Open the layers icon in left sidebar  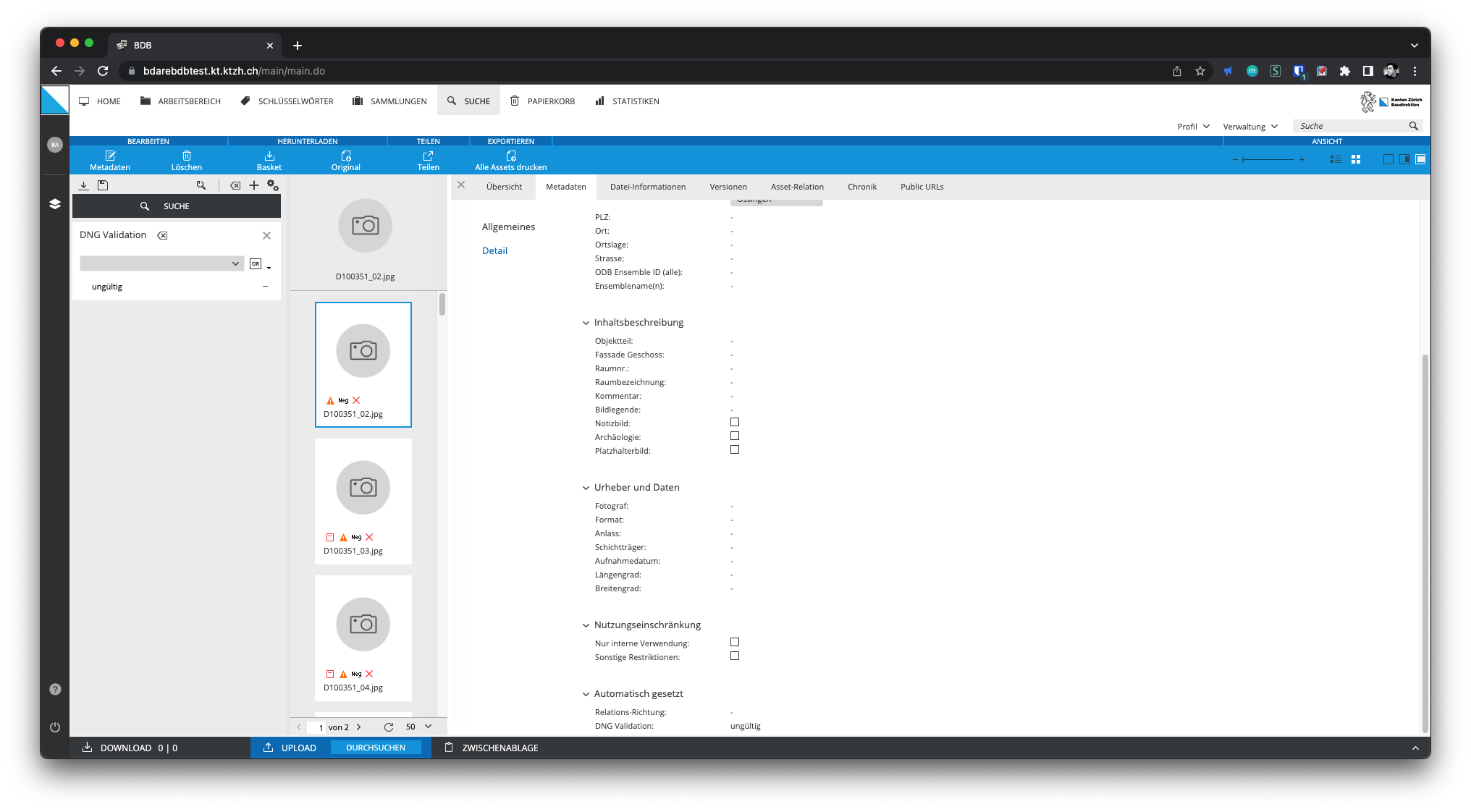click(x=55, y=204)
